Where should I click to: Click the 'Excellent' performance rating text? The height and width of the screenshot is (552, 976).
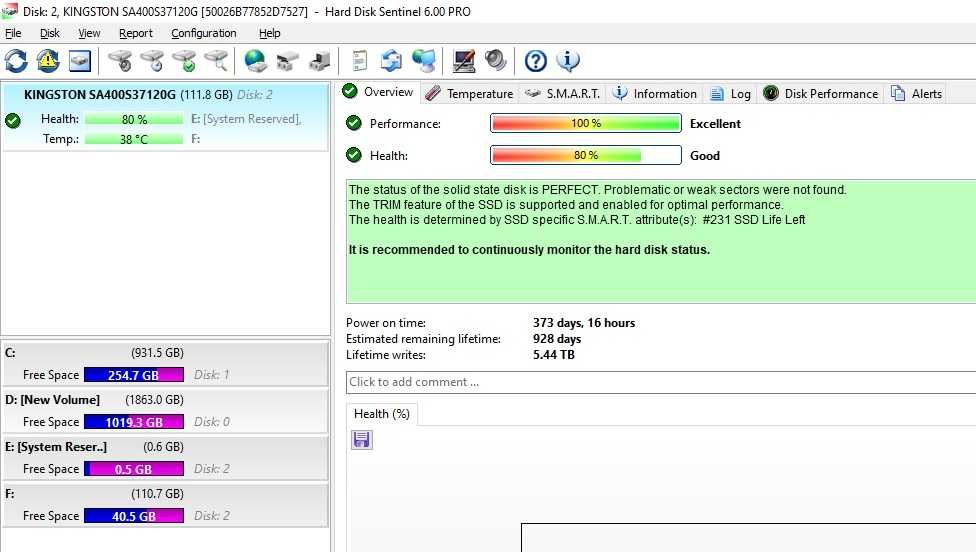[x=715, y=123]
